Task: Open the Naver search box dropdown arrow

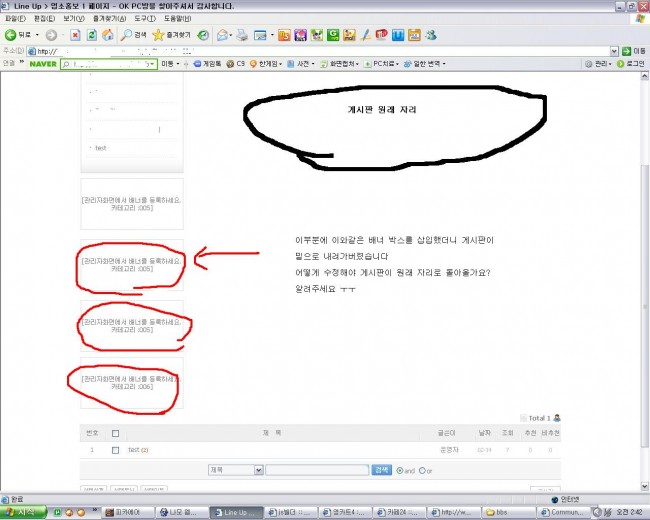Action: tap(152, 64)
